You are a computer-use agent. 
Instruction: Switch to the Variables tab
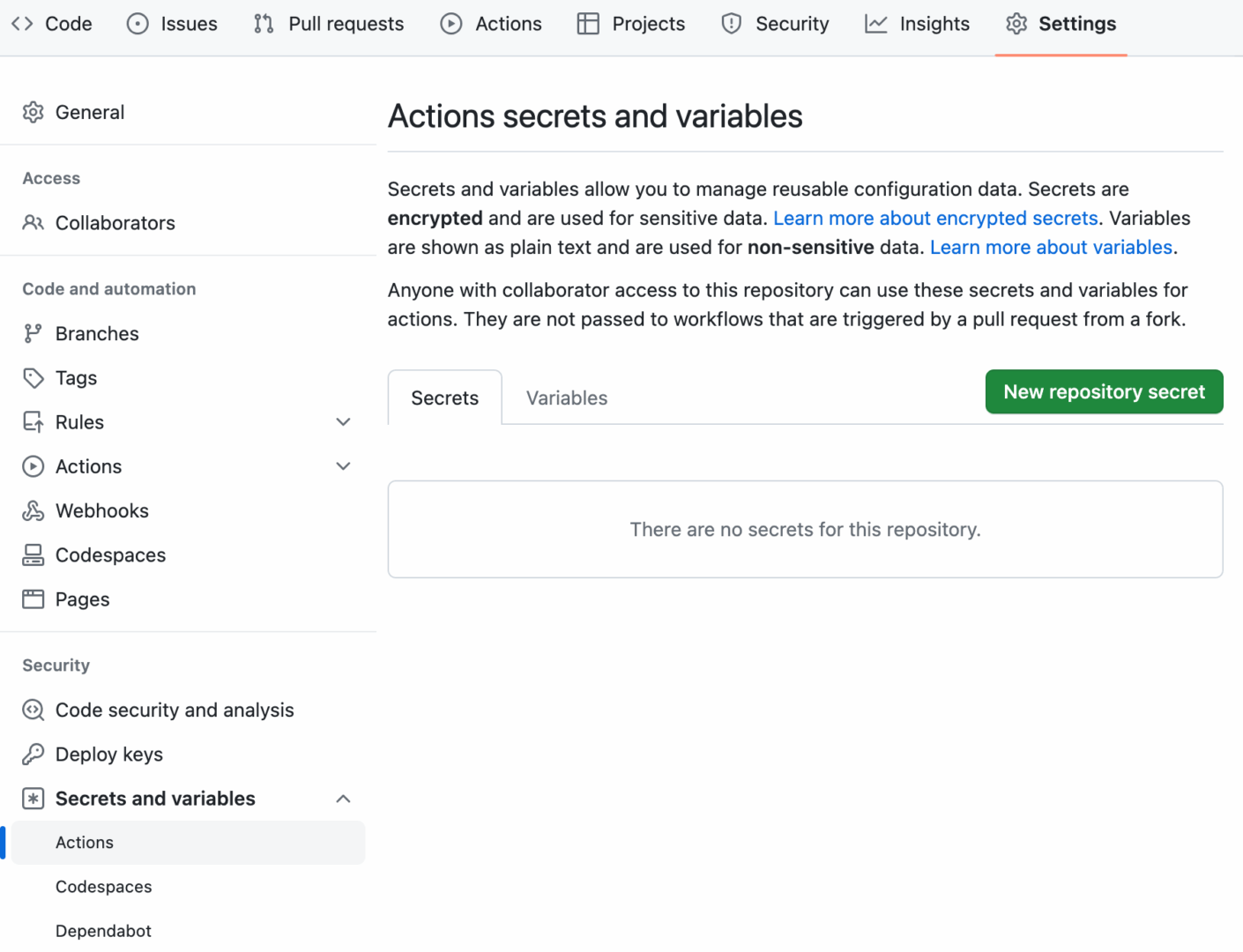point(566,398)
